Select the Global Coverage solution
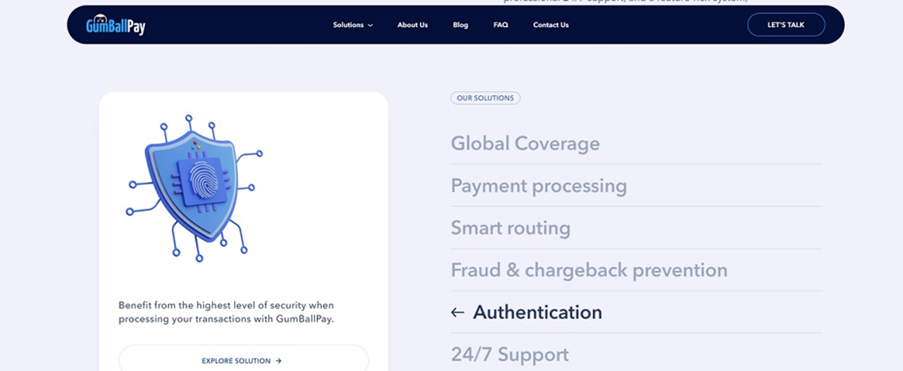The image size is (903, 371). [x=525, y=143]
